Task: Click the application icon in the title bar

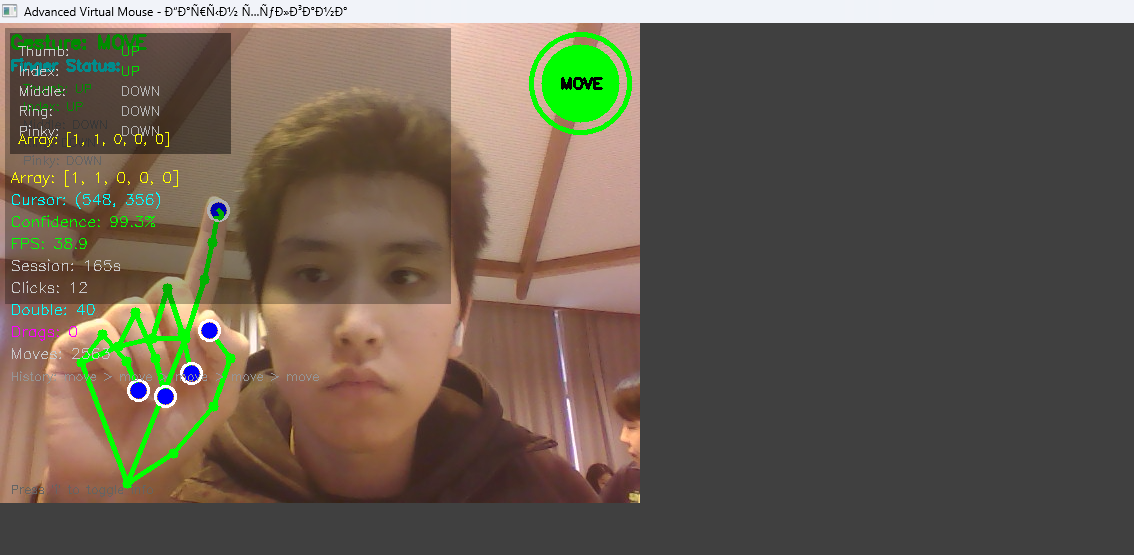Action: (x=10, y=11)
